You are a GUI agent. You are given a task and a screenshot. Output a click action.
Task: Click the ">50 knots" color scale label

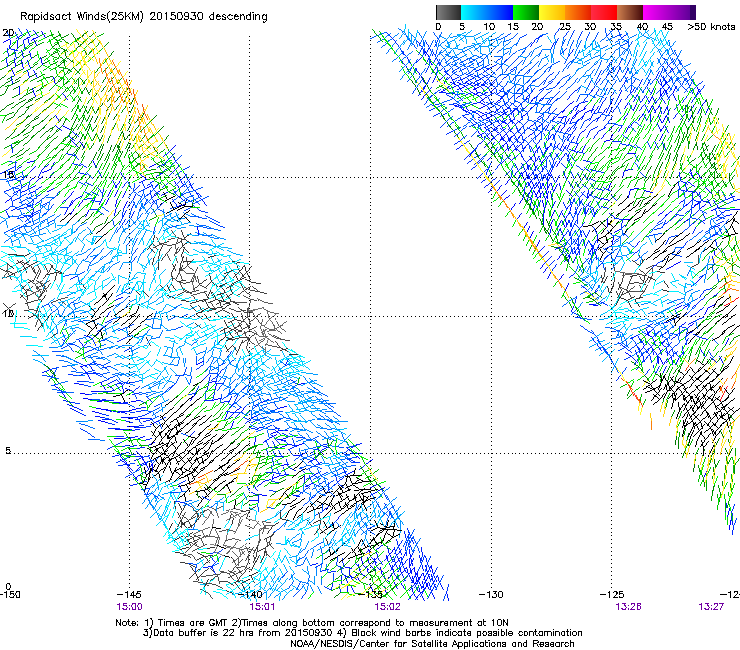[711, 27]
